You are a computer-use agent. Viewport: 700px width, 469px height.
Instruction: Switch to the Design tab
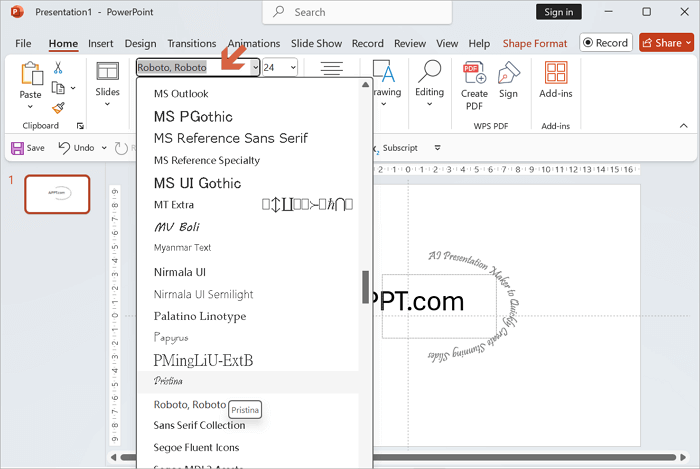pyautogui.click(x=141, y=44)
